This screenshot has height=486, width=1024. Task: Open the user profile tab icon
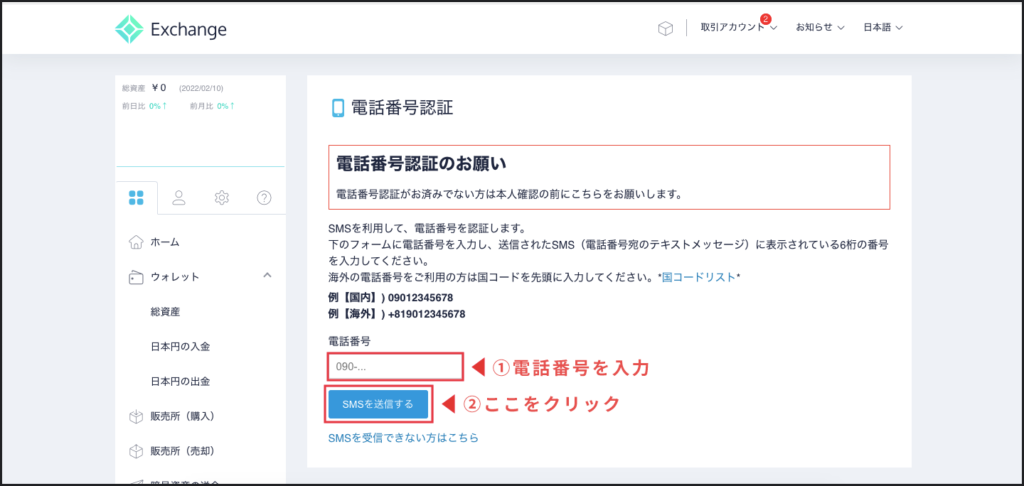pyautogui.click(x=179, y=198)
